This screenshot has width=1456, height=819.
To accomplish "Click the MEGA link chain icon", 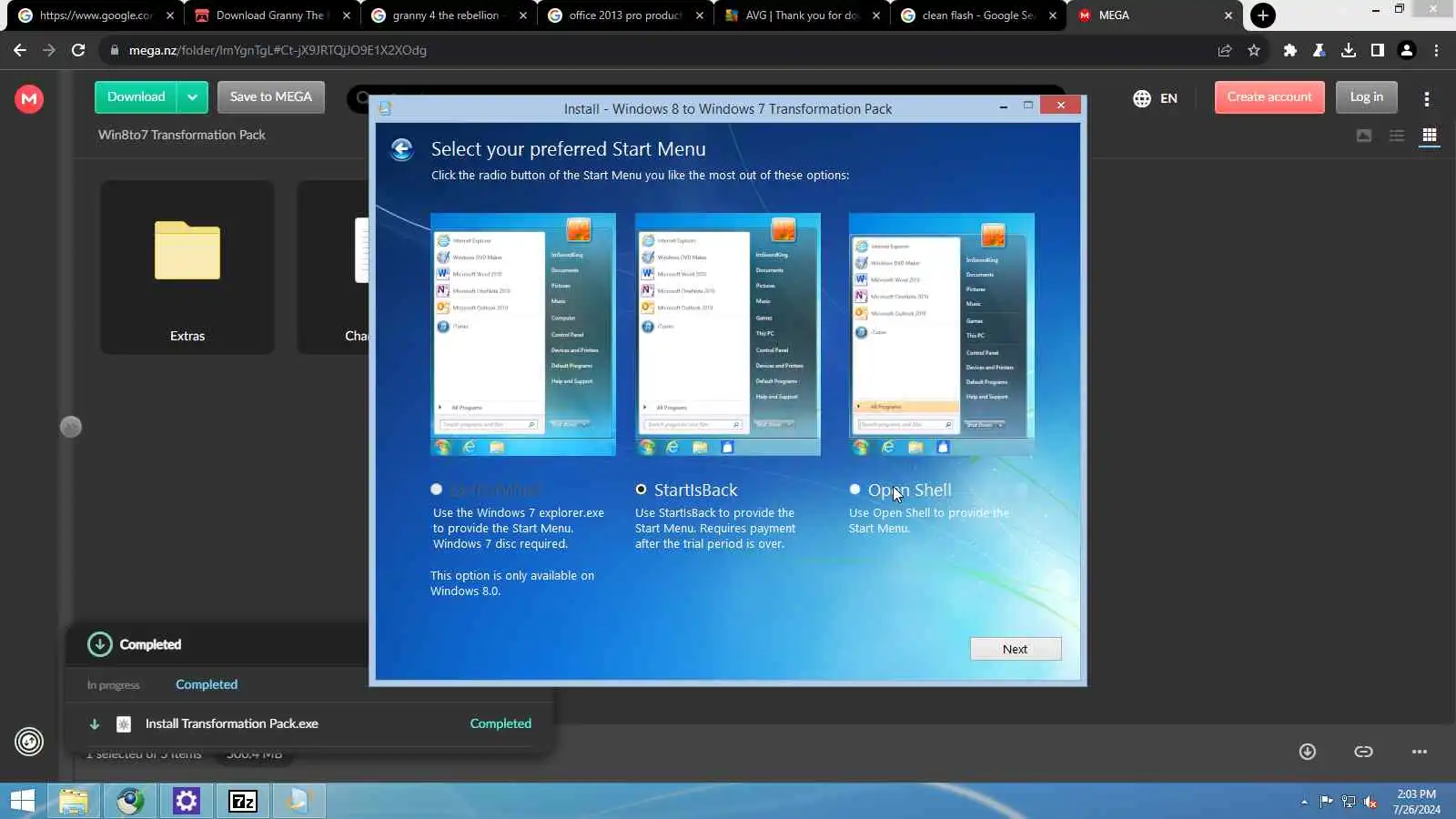I will pyautogui.click(x=1363, y=752).
